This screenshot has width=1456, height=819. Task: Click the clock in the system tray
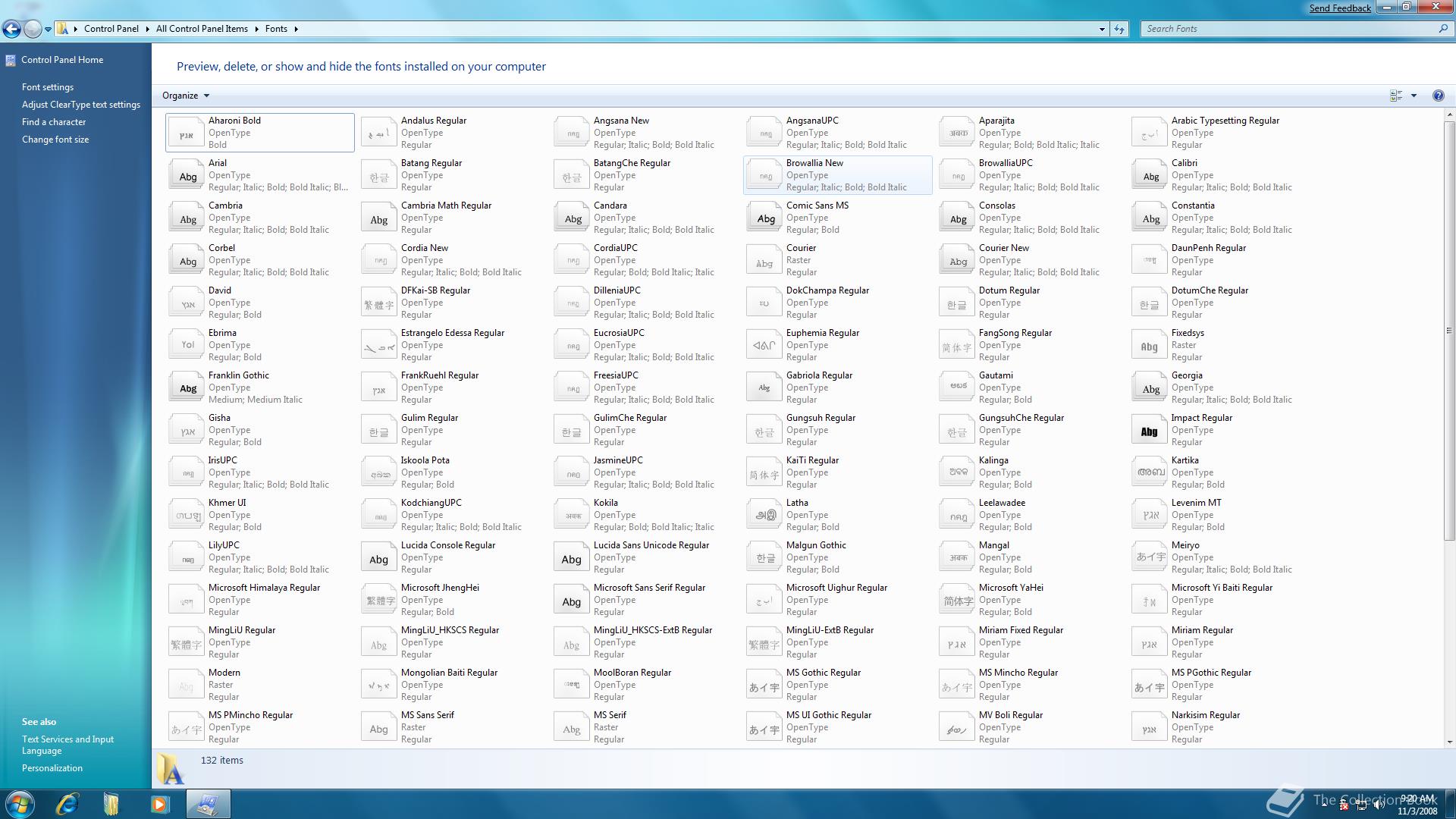1417,805
